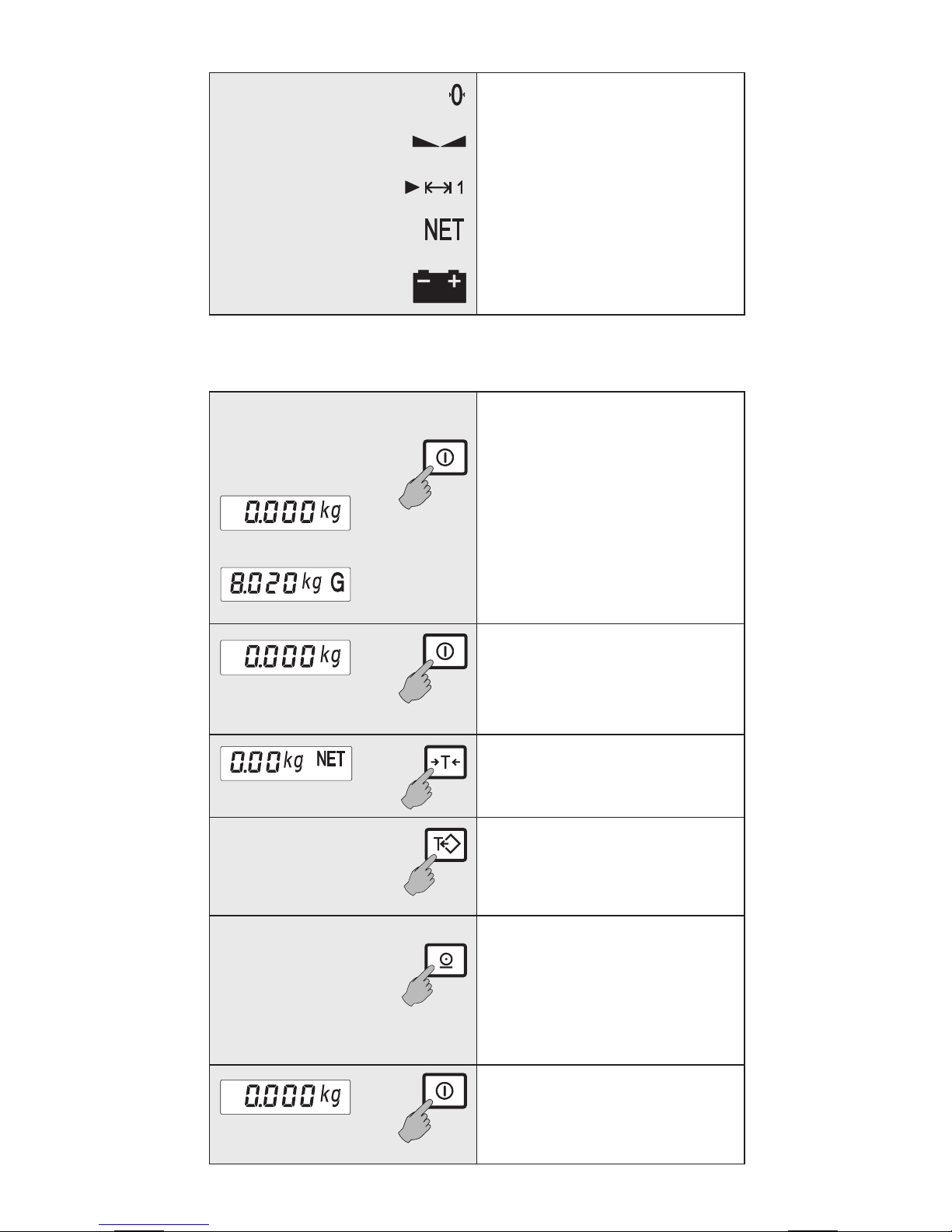Tap the preset tare key with diamond
The height and width of the screenshot is (1232, 952).
coord(446,845)
